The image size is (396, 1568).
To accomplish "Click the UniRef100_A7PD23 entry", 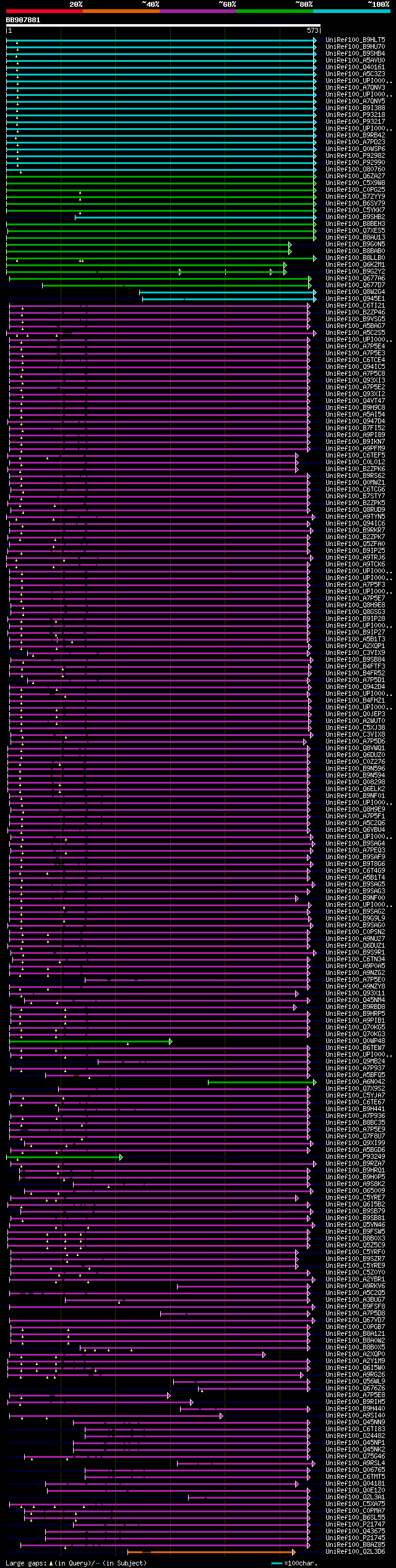I will (355, 142).
